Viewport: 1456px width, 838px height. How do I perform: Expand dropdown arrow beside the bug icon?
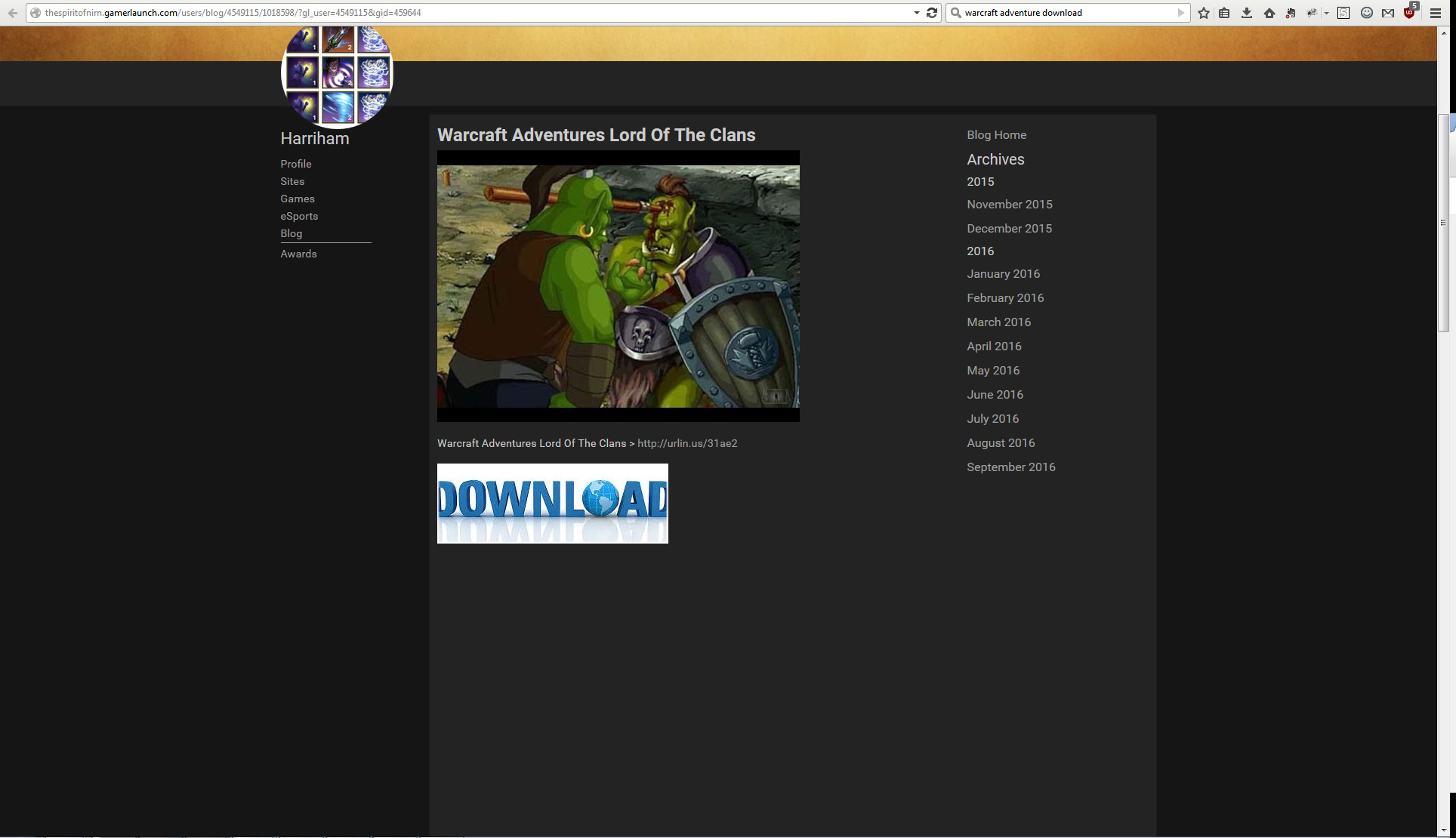(x=1326, y=13)
